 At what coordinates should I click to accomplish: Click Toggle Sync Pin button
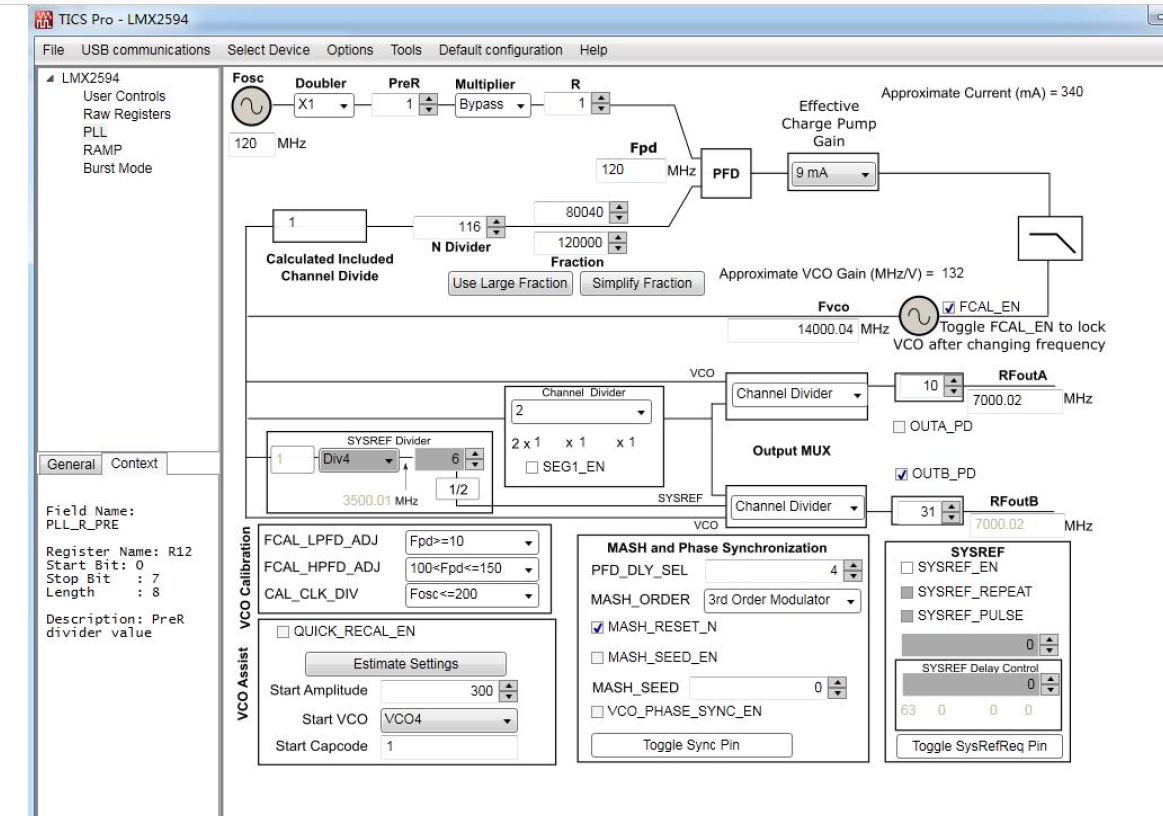click(691, 746)
